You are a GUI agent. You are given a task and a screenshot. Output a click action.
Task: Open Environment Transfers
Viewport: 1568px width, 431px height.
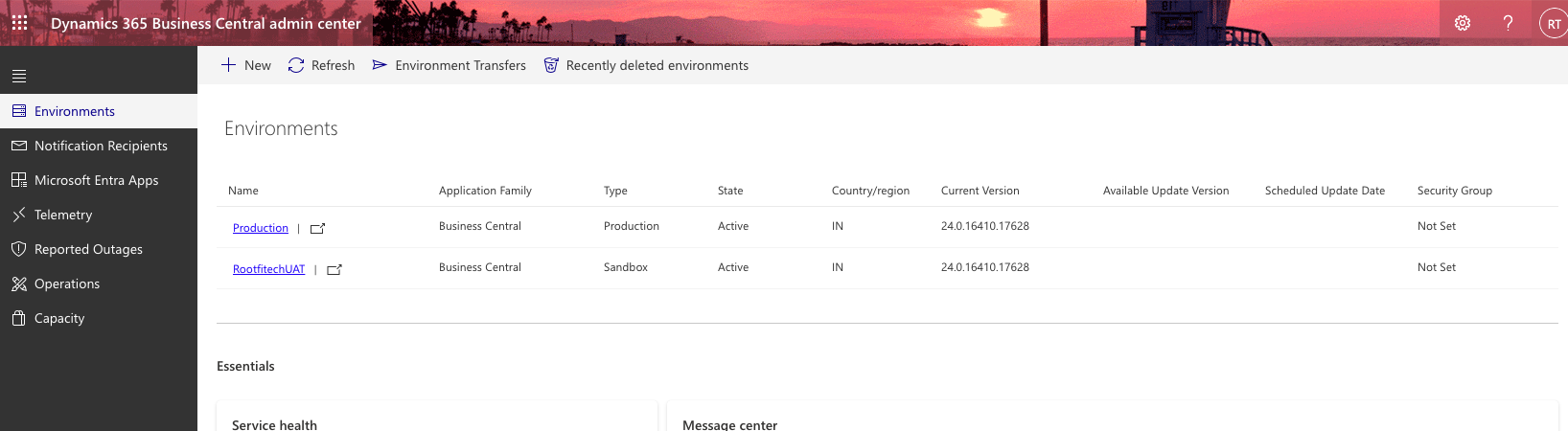[x=449, y=65]
